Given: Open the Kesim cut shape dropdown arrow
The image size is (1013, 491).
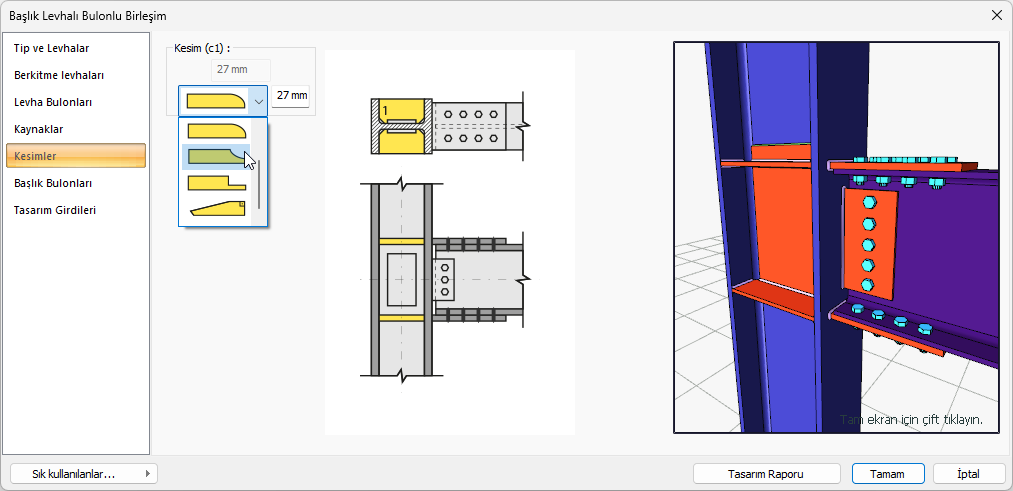Looking at the screenshot, I should [x=258, y=99].
